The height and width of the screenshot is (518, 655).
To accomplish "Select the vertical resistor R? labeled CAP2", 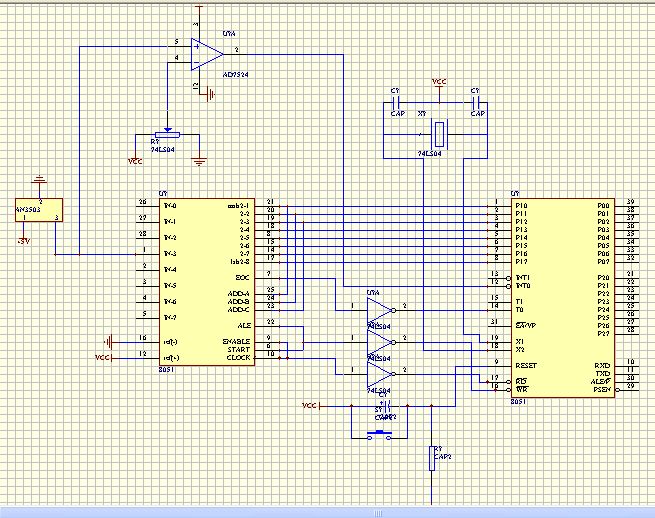I will click(x=432, y=459).
